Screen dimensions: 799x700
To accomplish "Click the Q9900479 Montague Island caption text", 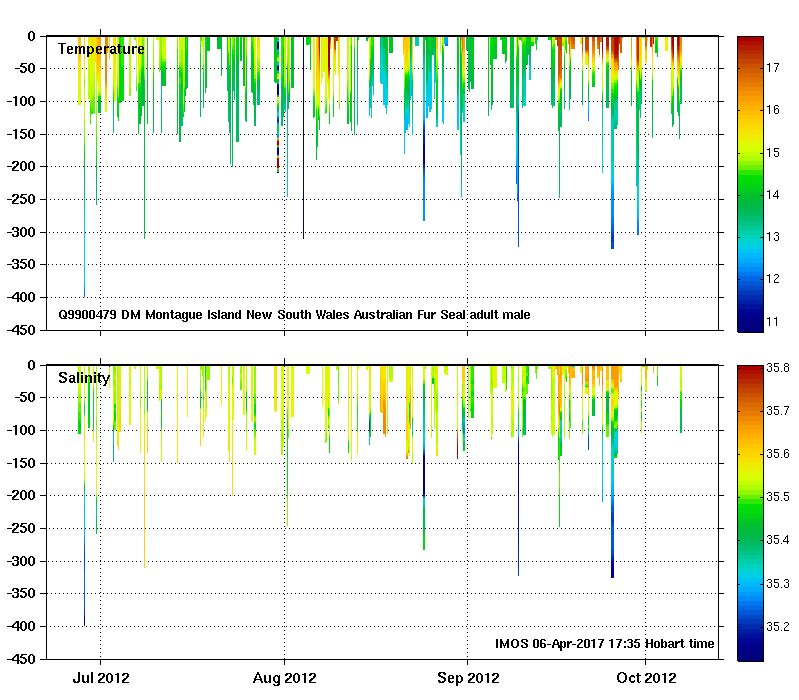I will pyautogui.click(x=294, y=315).
